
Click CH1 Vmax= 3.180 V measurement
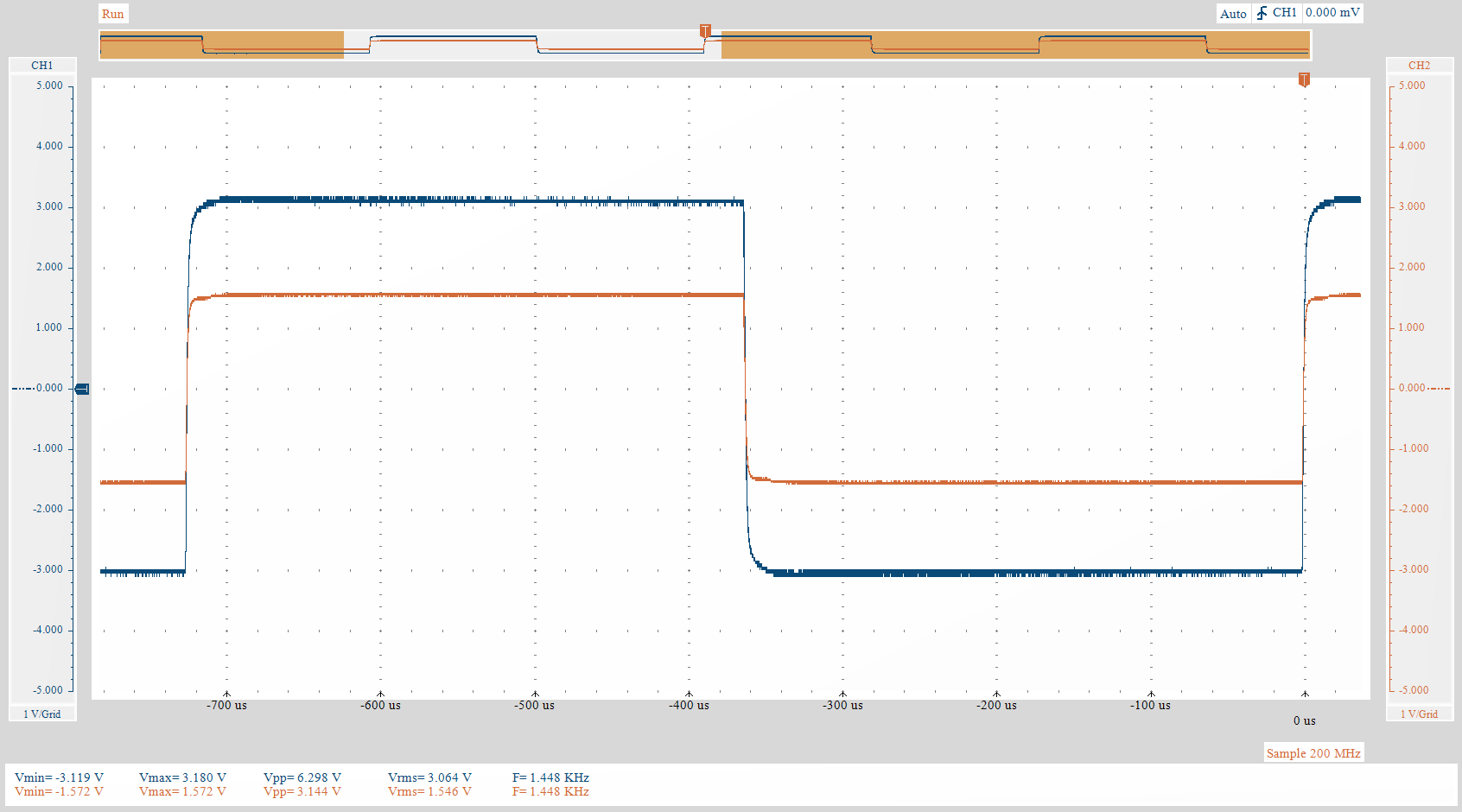pyautogui.click(x=182, y=777)
